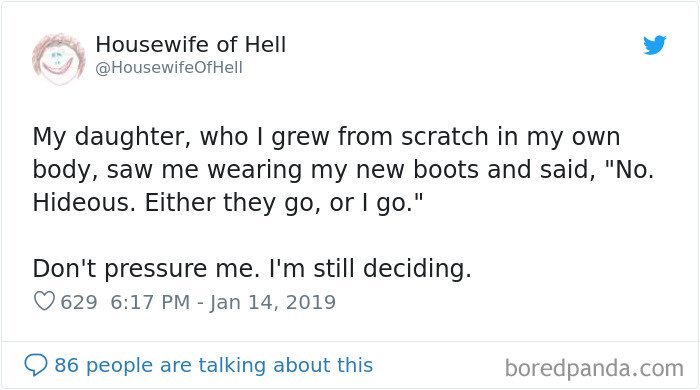Click the sentence 'Don't pressure me. I'm still deciding.'
This screenshot has height=390, width=700.
252,269
